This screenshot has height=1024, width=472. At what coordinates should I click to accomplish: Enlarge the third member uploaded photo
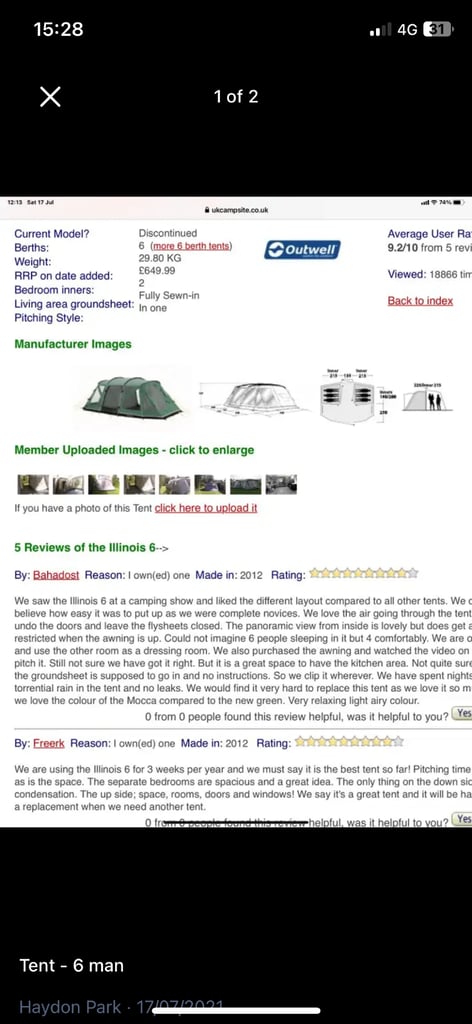(x=103, y=484)
